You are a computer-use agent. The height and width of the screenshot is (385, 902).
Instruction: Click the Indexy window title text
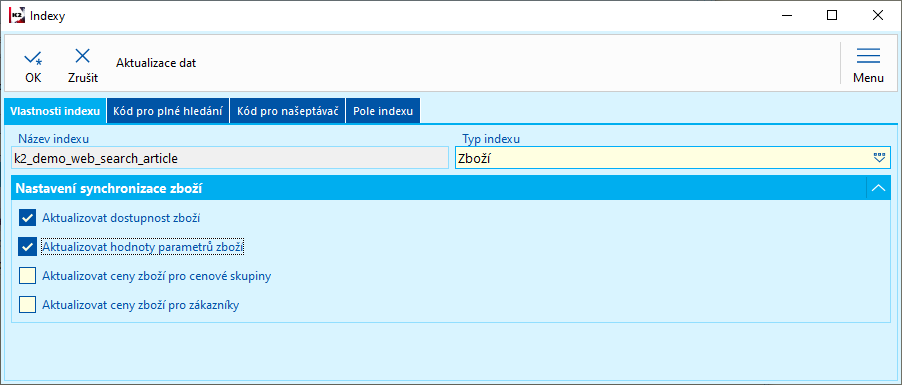coord(47,16)
